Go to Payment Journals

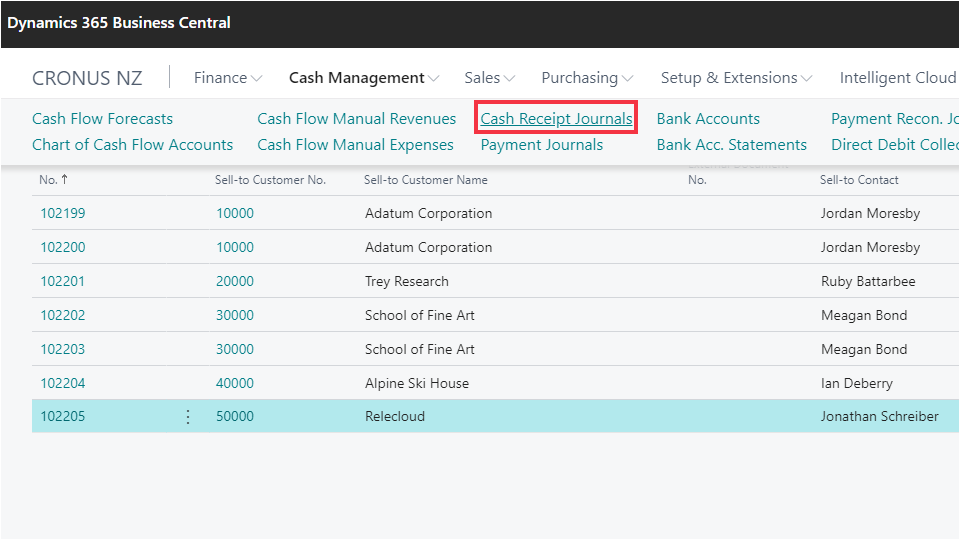[x=542, y=145]
